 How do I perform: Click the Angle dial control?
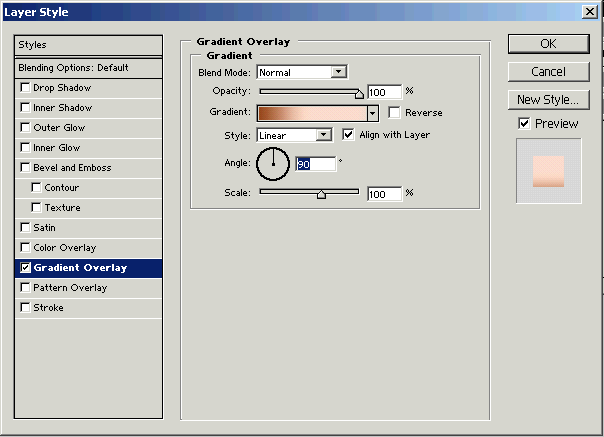pos(273,164)
